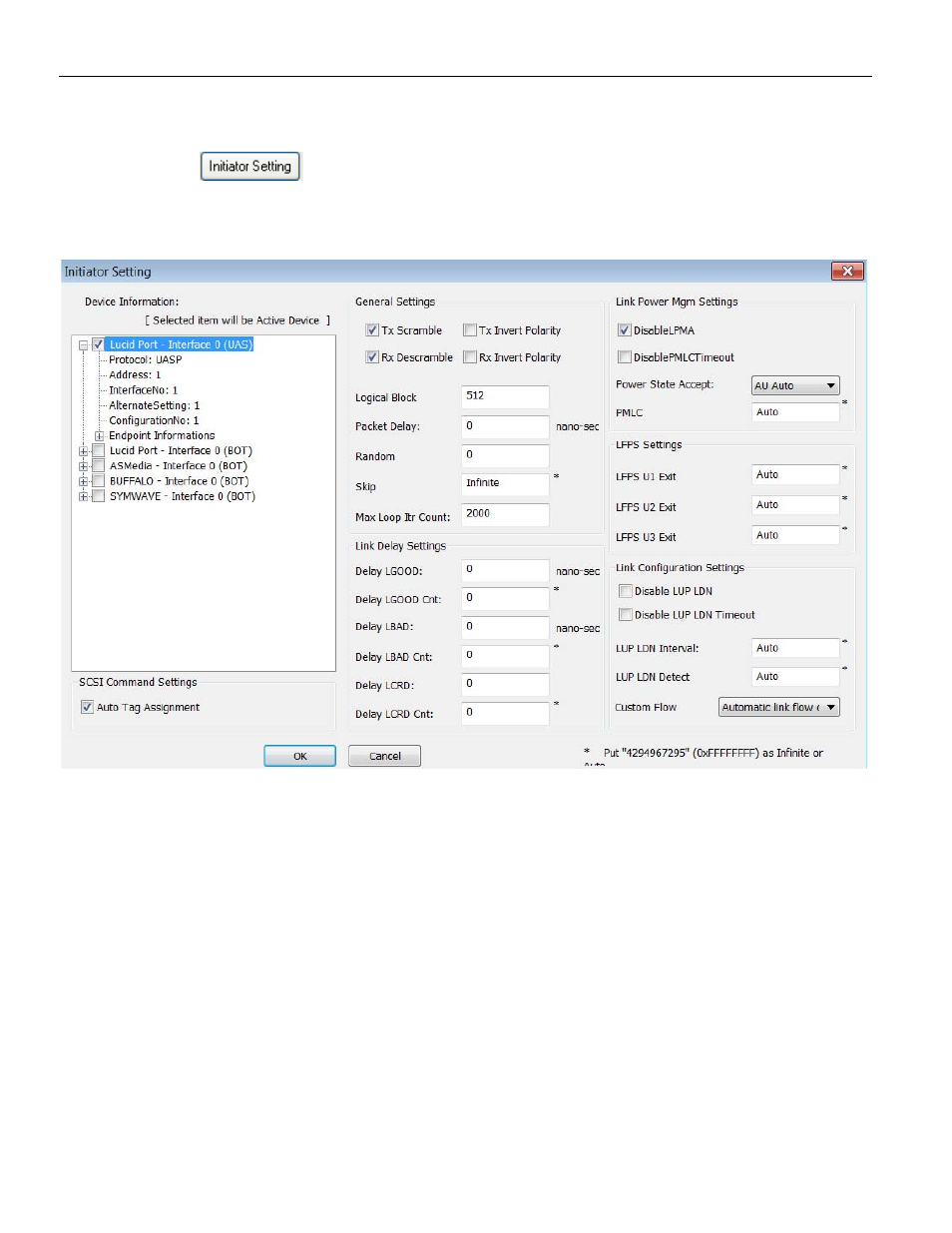This screenshot has height=1233, width=952.
Task: Click the Random input field
Action: pos(505,455)
